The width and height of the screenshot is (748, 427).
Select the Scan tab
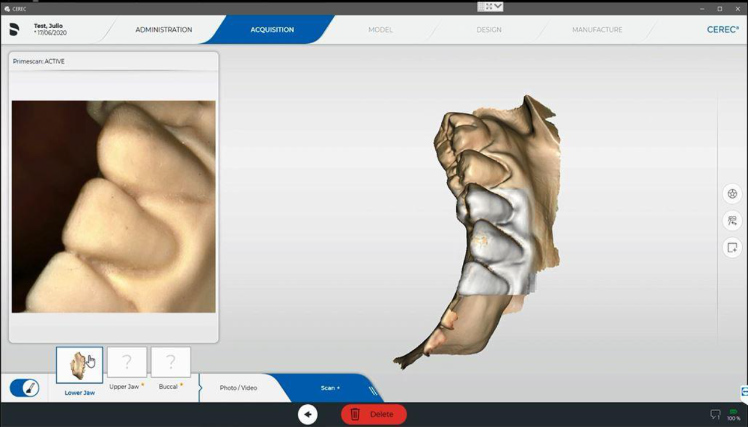coord(330,388)
